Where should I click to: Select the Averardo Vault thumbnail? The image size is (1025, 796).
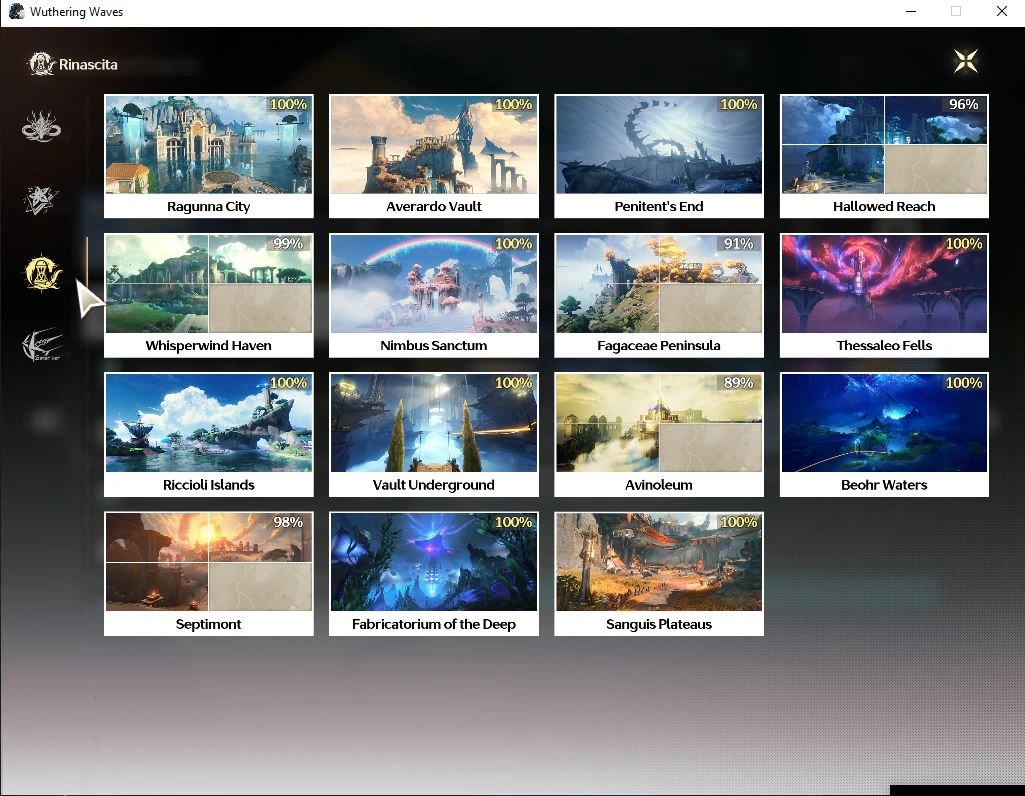click(434, 145)
